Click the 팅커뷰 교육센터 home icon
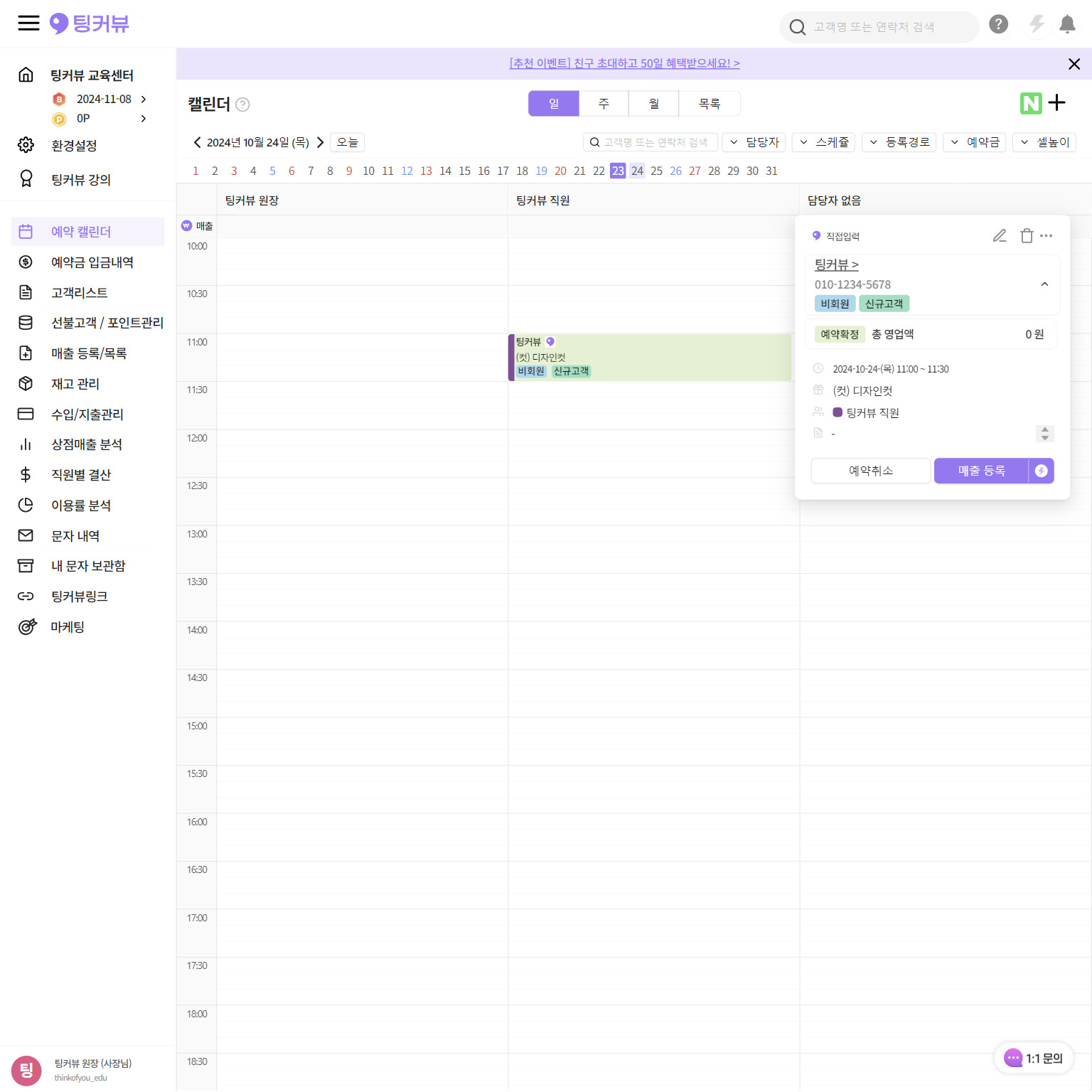 tap(26, 75)
